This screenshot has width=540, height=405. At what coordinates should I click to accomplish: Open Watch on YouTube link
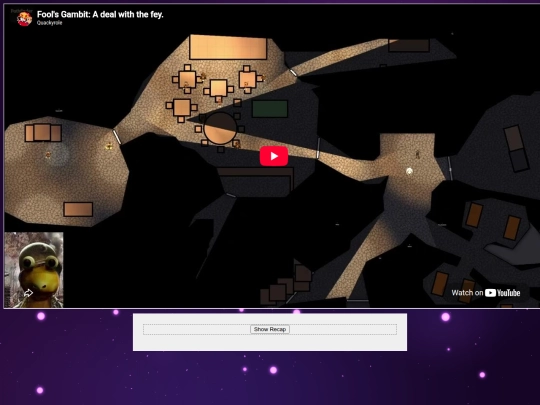(486, 293)
